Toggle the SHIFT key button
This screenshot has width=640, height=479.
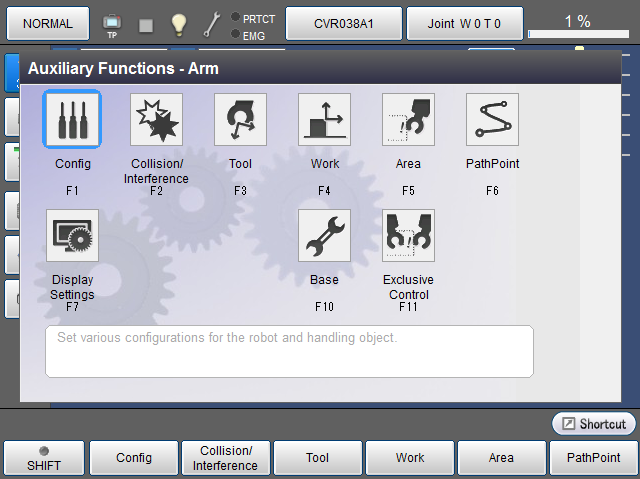coord(44,458)
